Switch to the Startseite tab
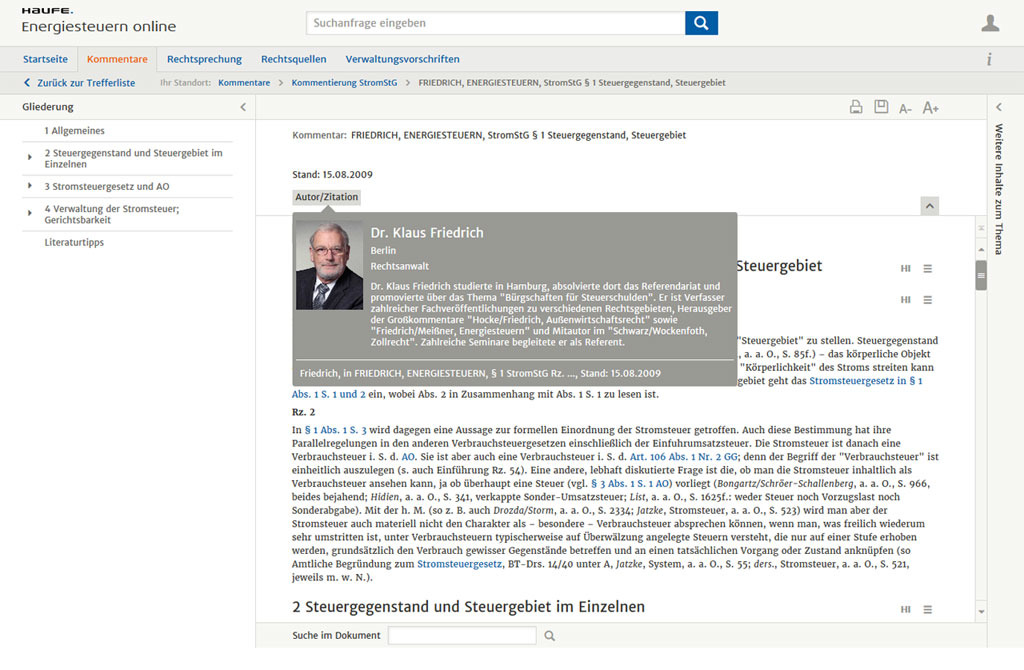This screenshot has width=1024, height=670. 45,59
